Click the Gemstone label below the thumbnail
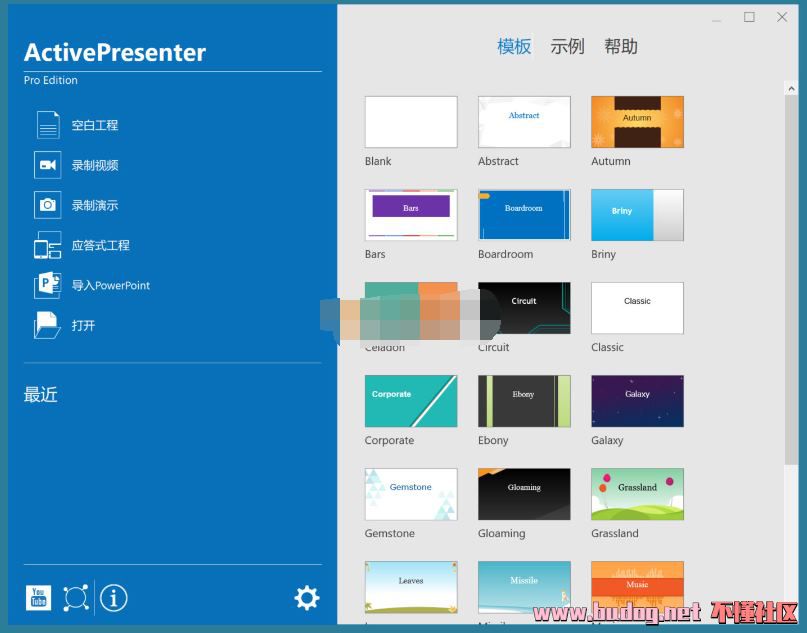The width and height of the screenshot is (807, 633). point(389,534)
